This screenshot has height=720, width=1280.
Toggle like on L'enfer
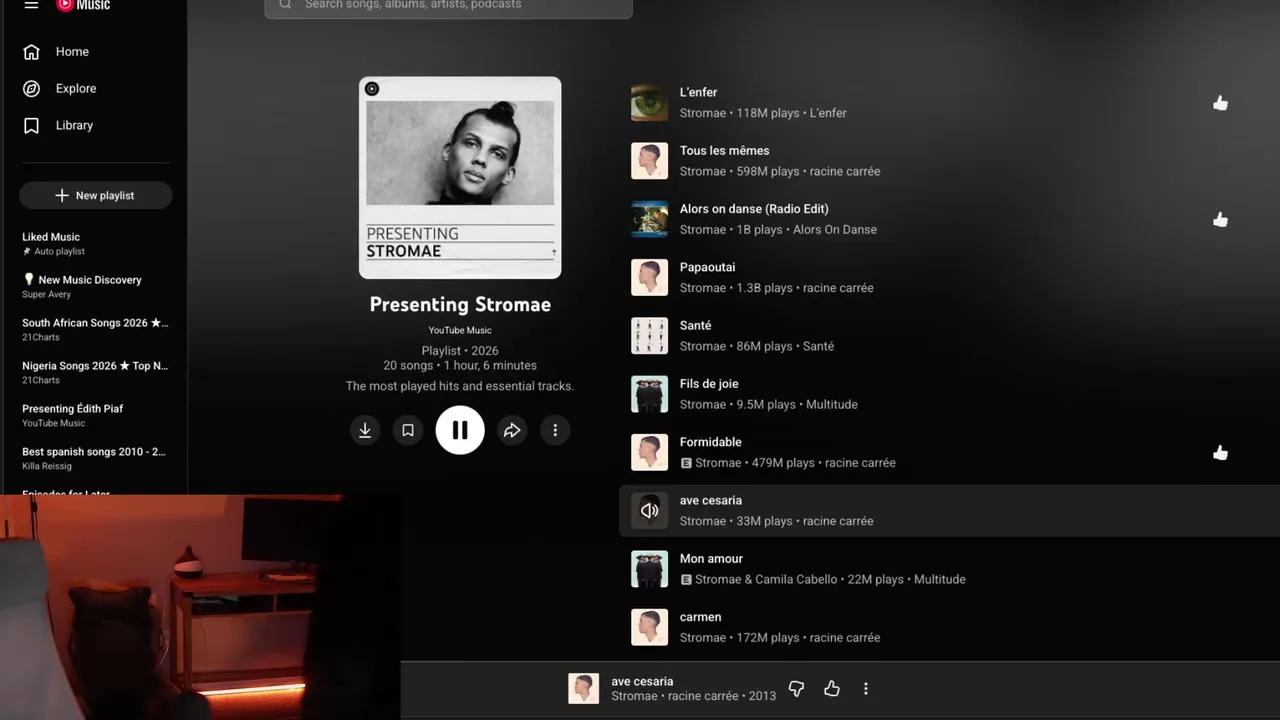pyautogui.click(x=1220, y=103)
